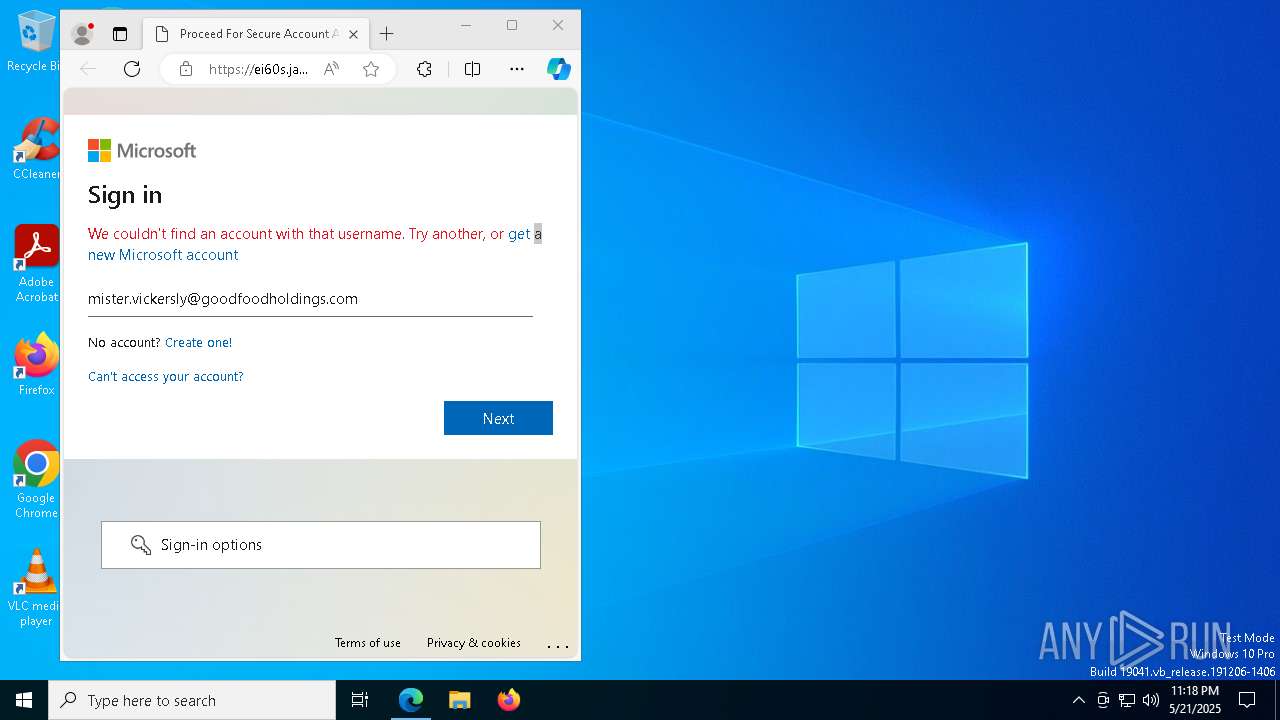Screen dimensions: 1280x720
Task: Open the volume tray icon
Action: coord(1151,700)
